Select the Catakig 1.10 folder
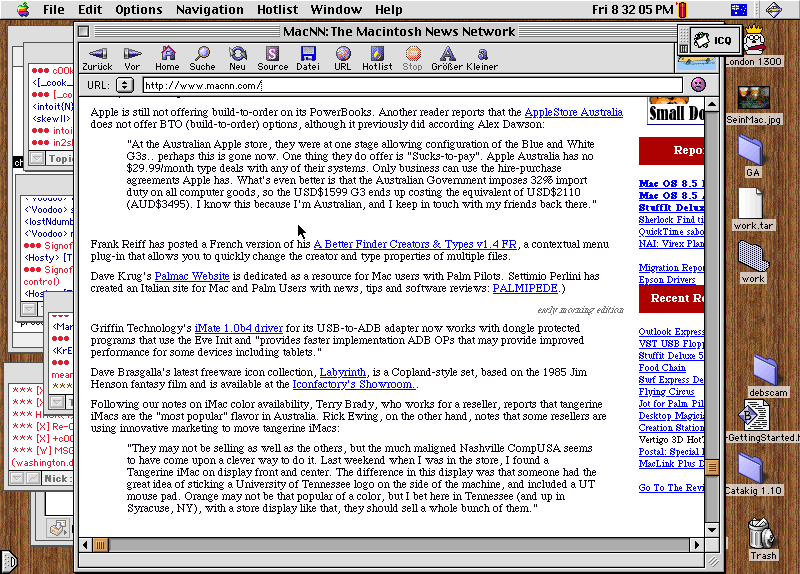This screenshot has height=574, width=800. tap(753, 475)
